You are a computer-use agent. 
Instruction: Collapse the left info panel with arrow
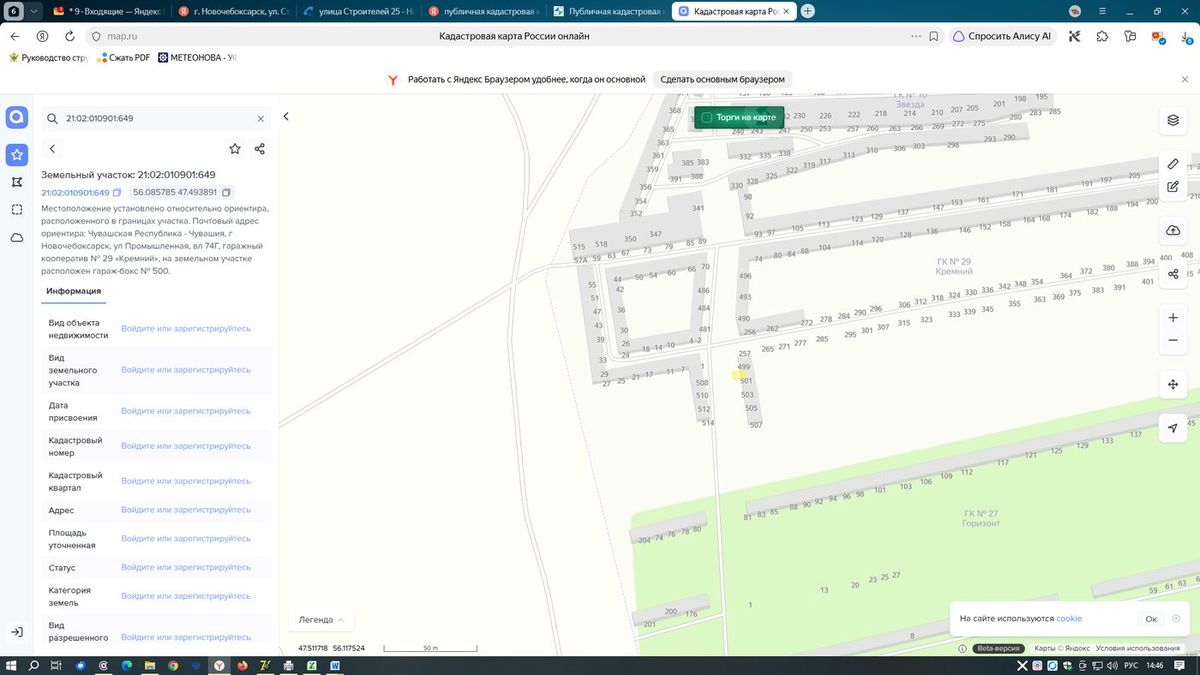(x=286, y=117)
